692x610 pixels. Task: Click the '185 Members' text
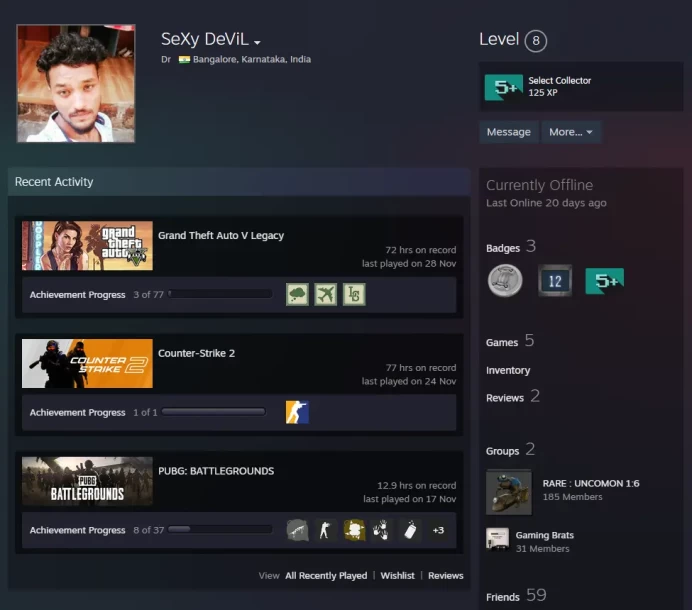pos(572,497)
